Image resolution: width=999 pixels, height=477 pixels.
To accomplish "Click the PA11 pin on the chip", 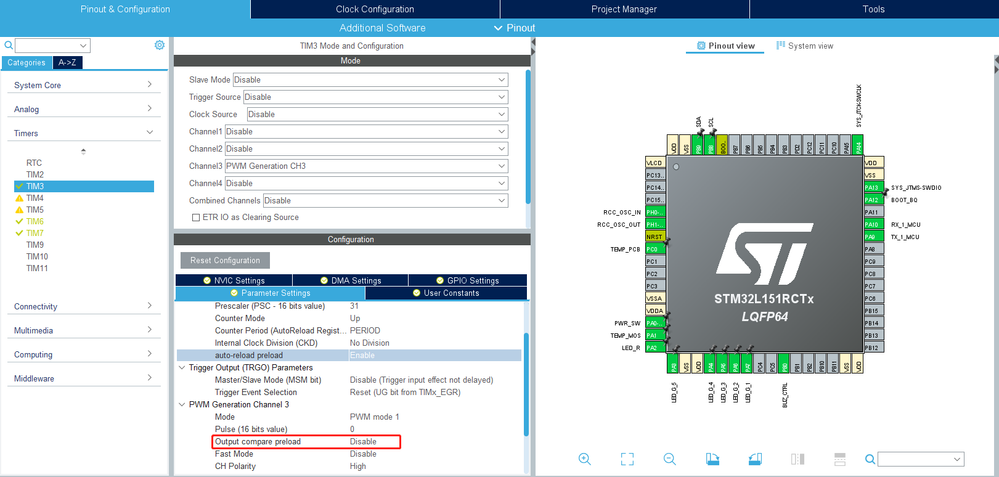I will pyautogui.click(x=873, y=212).
